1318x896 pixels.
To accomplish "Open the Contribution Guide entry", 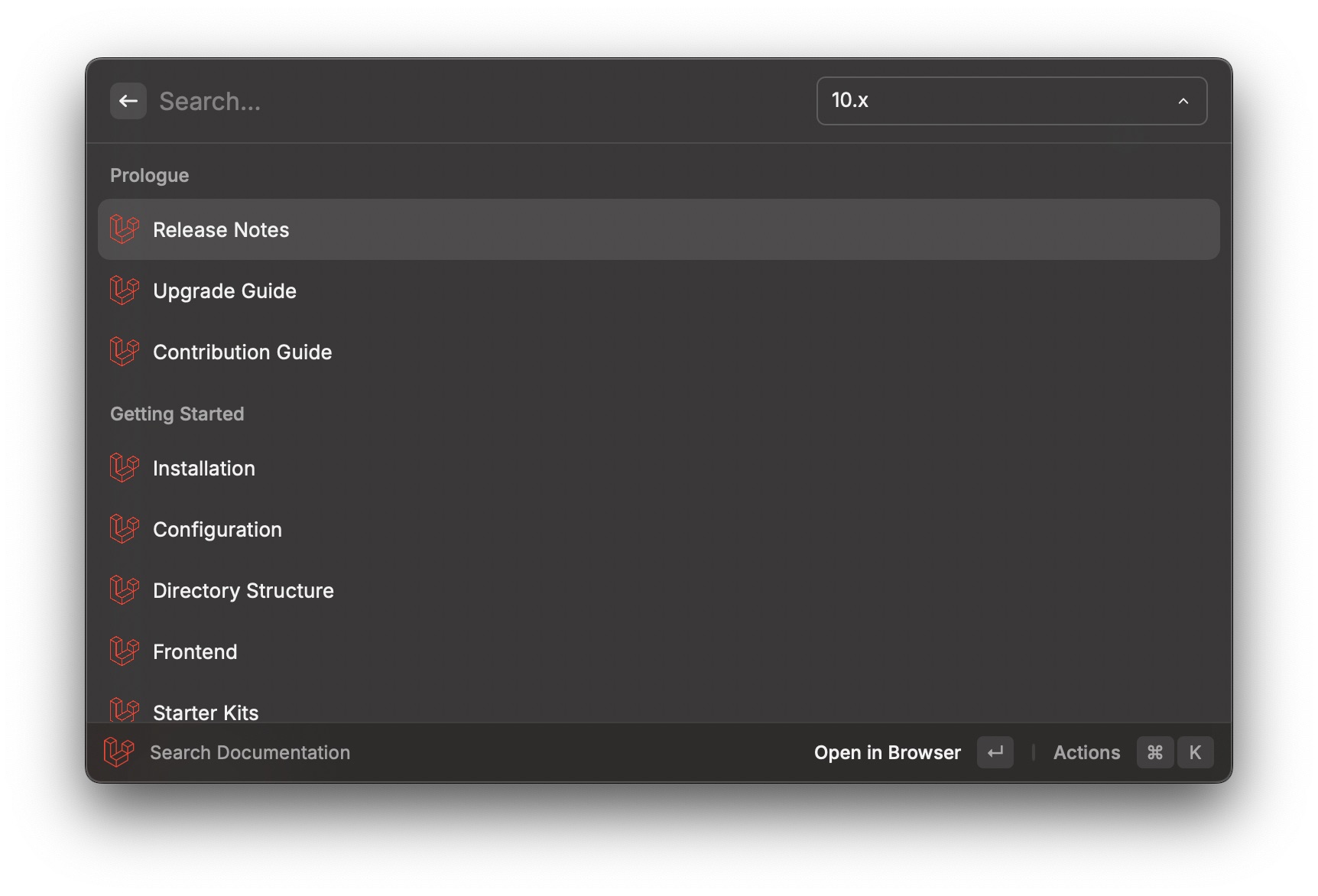I will pos(659,352).
